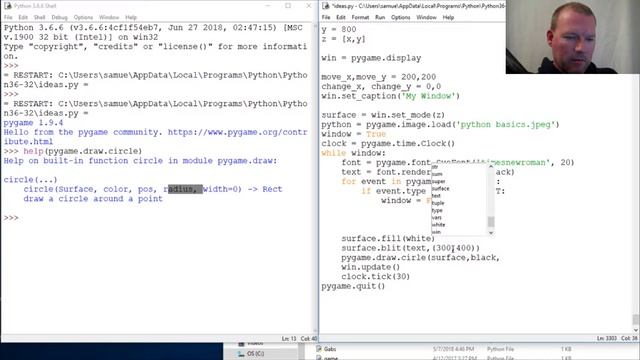
Task: Open the Edit menu in ideas.py editor
Action: (341, 17)
